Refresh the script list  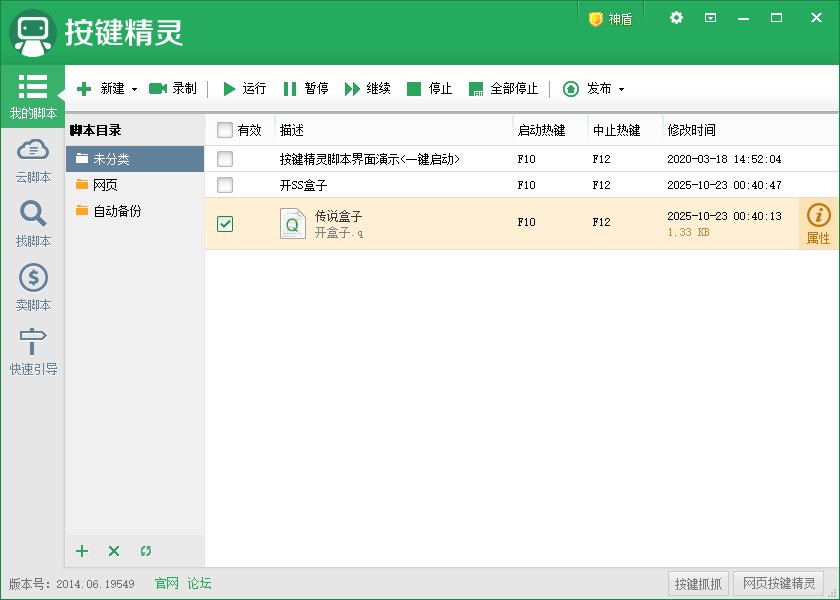point(146,551)
